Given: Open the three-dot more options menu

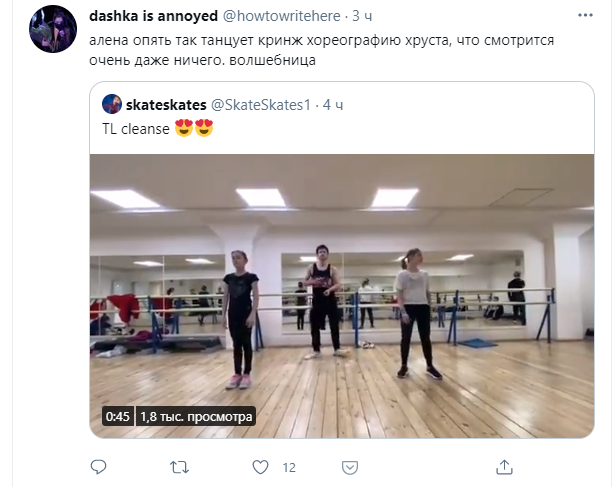Looking at the screenshot, I should 585,15.
